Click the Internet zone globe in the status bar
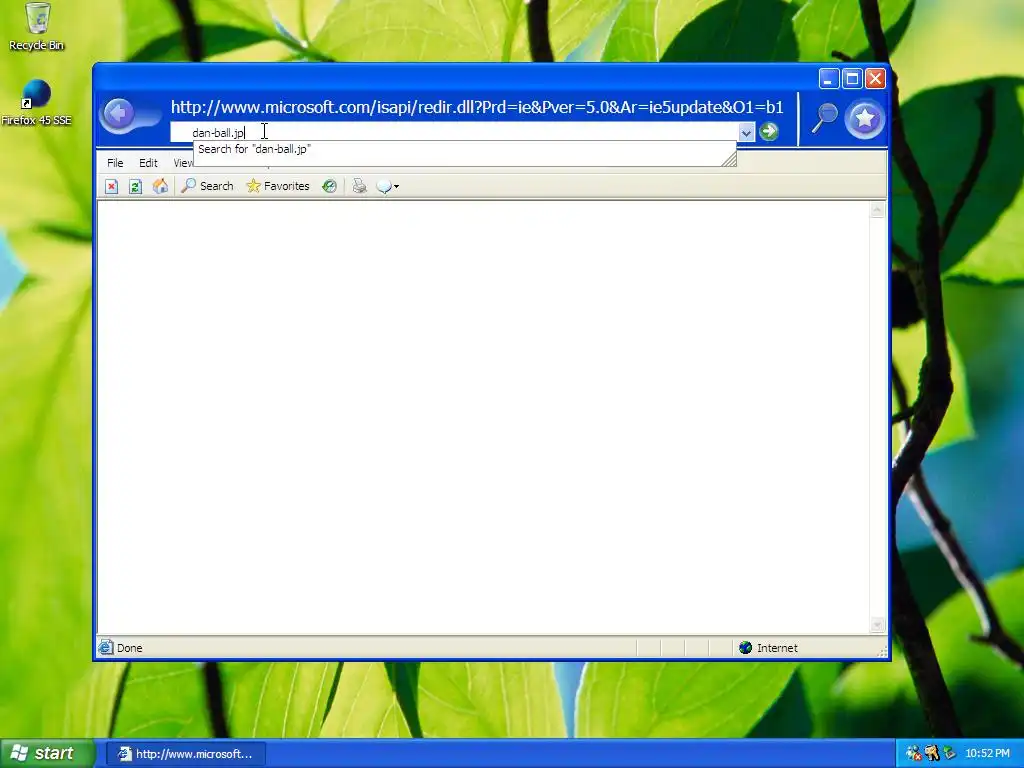Image resolution: width=1024 pixels, height=768 pixels. (745, 648)
